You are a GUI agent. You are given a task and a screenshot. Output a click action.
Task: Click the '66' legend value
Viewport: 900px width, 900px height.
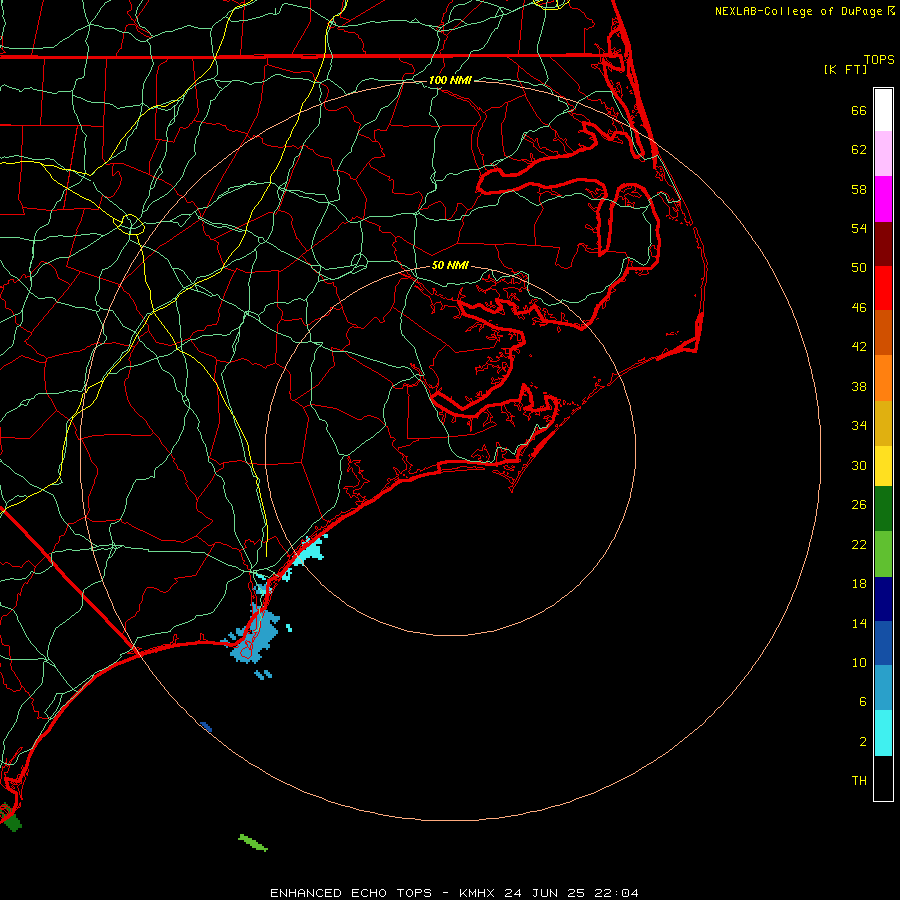[x=859, y=110]
